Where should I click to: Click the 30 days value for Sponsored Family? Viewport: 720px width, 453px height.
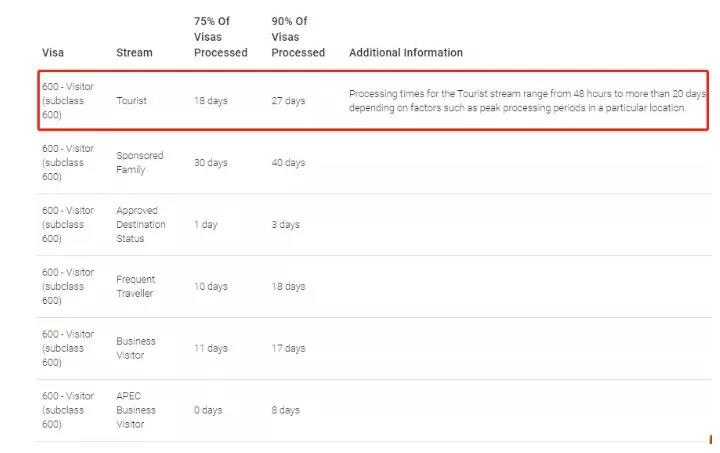[210, 163]
